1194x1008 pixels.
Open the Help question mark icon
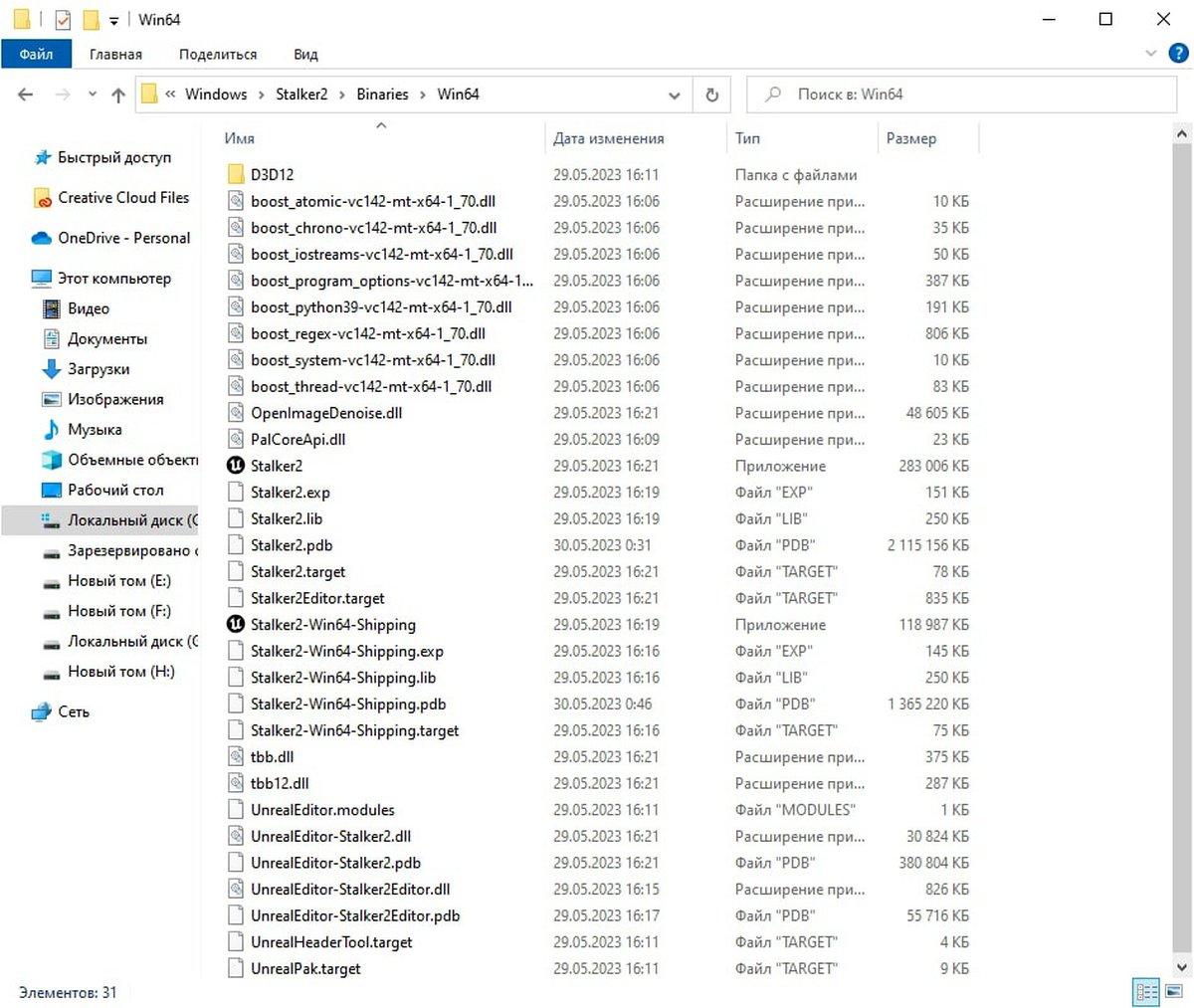tap(1176, 54)
